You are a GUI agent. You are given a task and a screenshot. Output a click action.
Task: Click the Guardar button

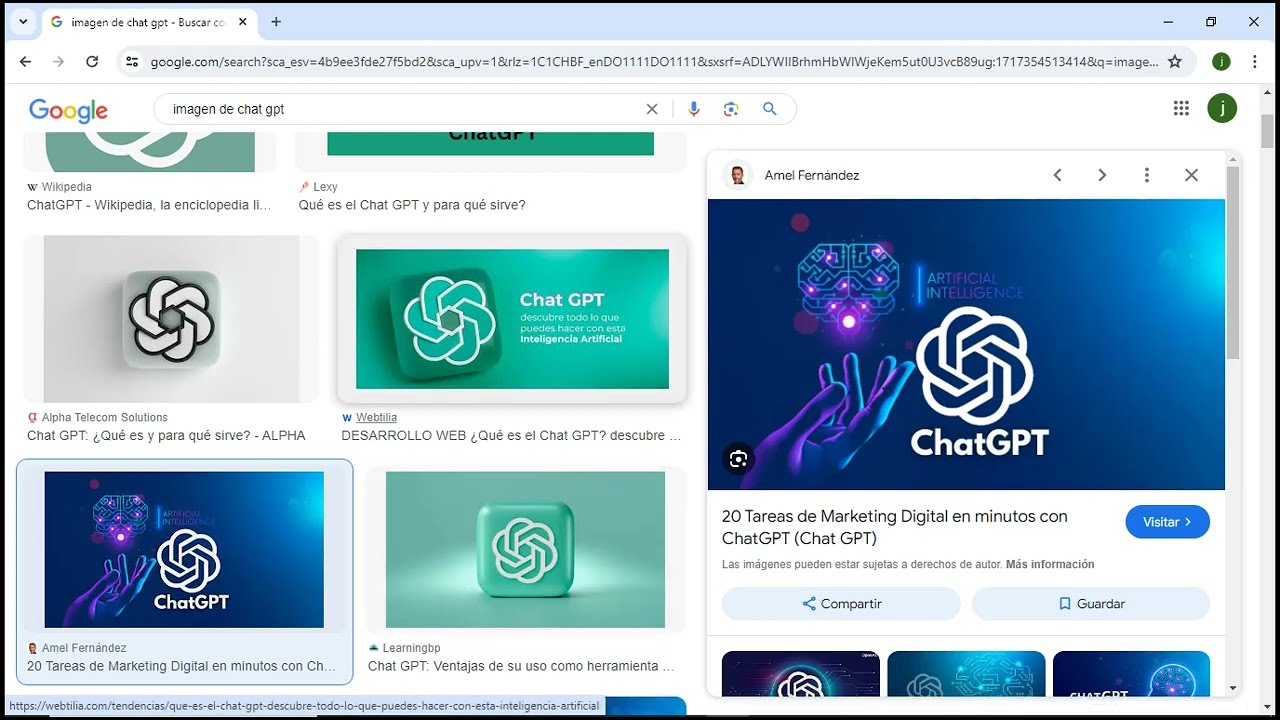[x=1091, y=604]
